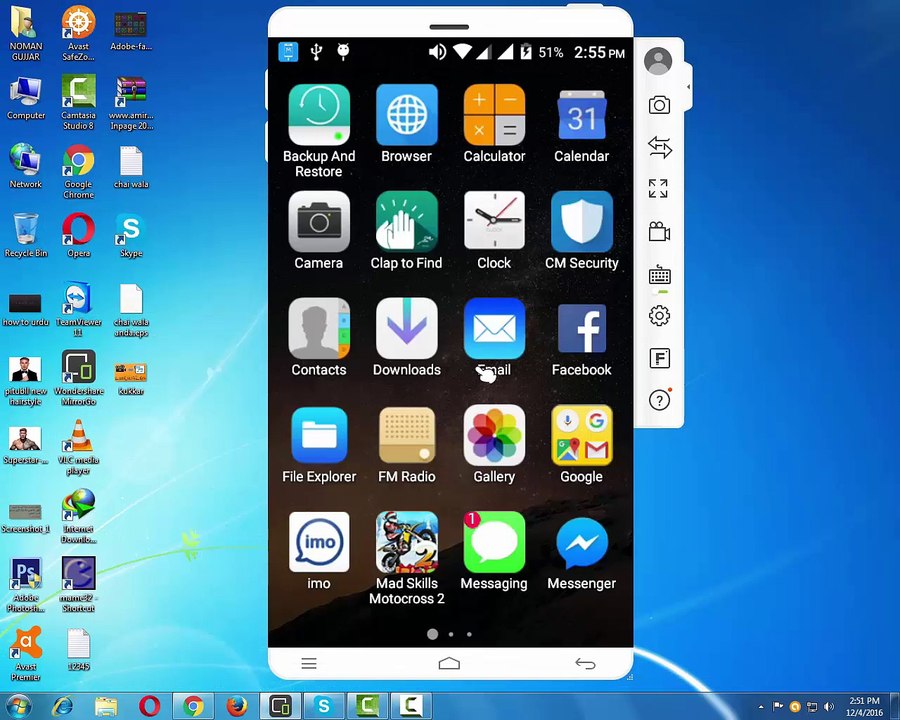
Task: Show hidden system tray icons
Action: (x=761, y=707)
